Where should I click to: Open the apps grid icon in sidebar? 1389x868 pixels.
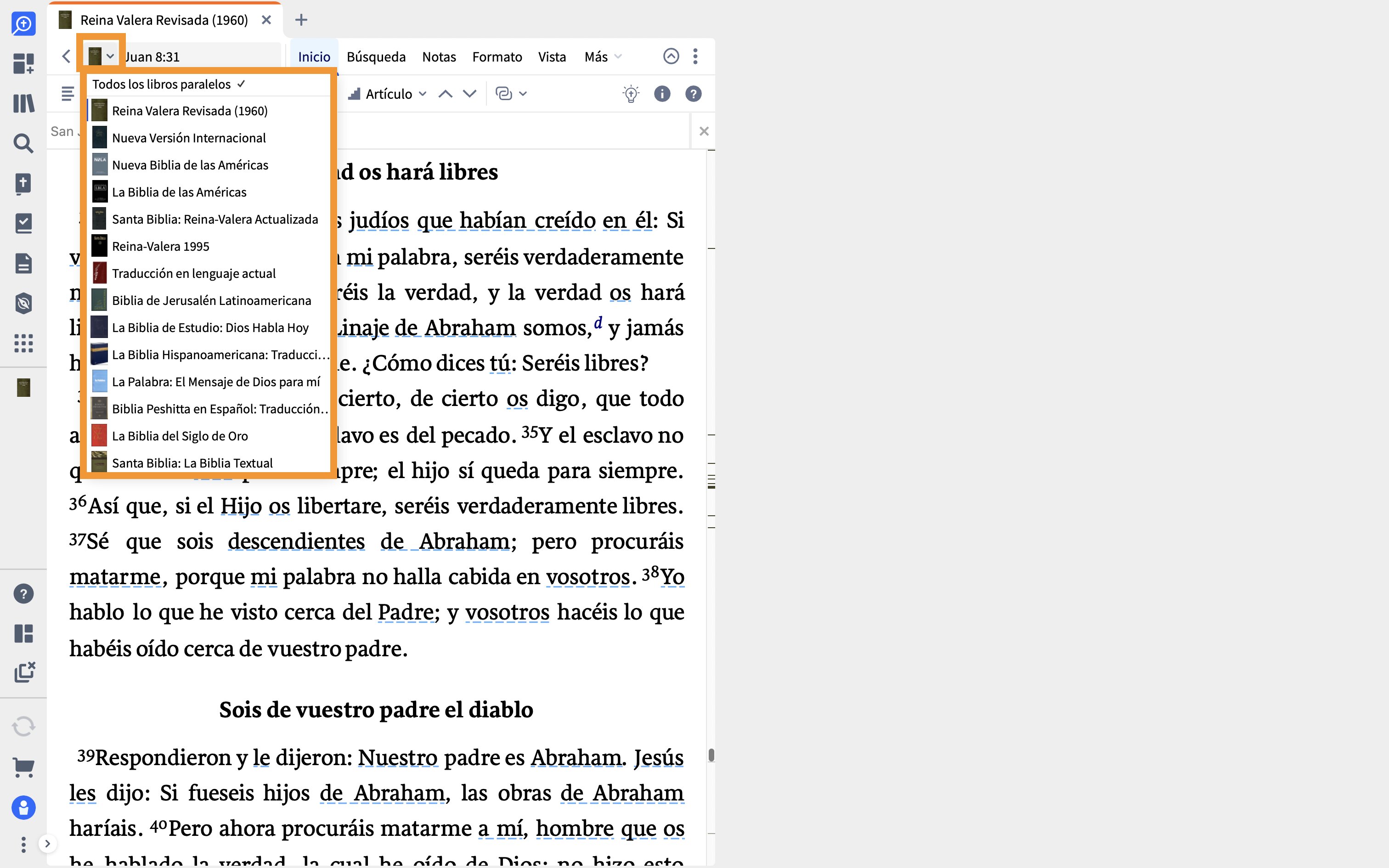pyautogui.click(x=23, y=344)
